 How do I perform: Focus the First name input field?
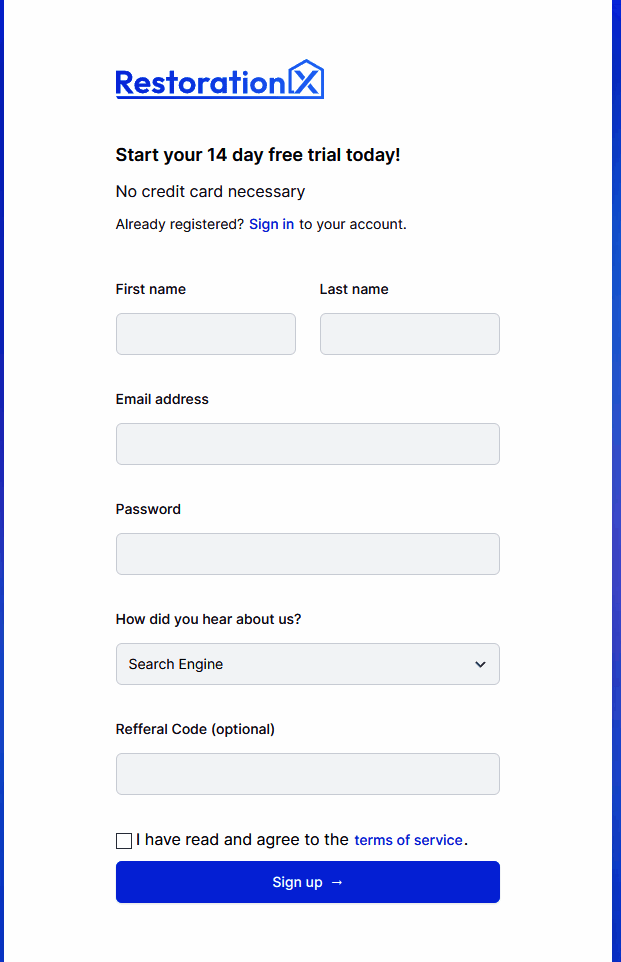tap(206, 334)
